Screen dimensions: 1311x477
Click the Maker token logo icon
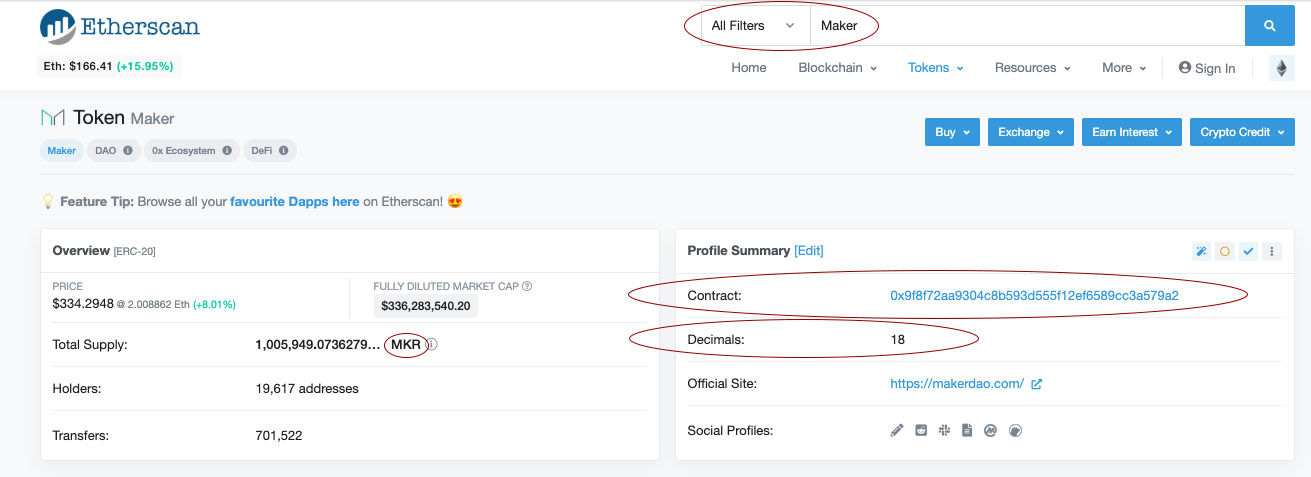[52, 118]
